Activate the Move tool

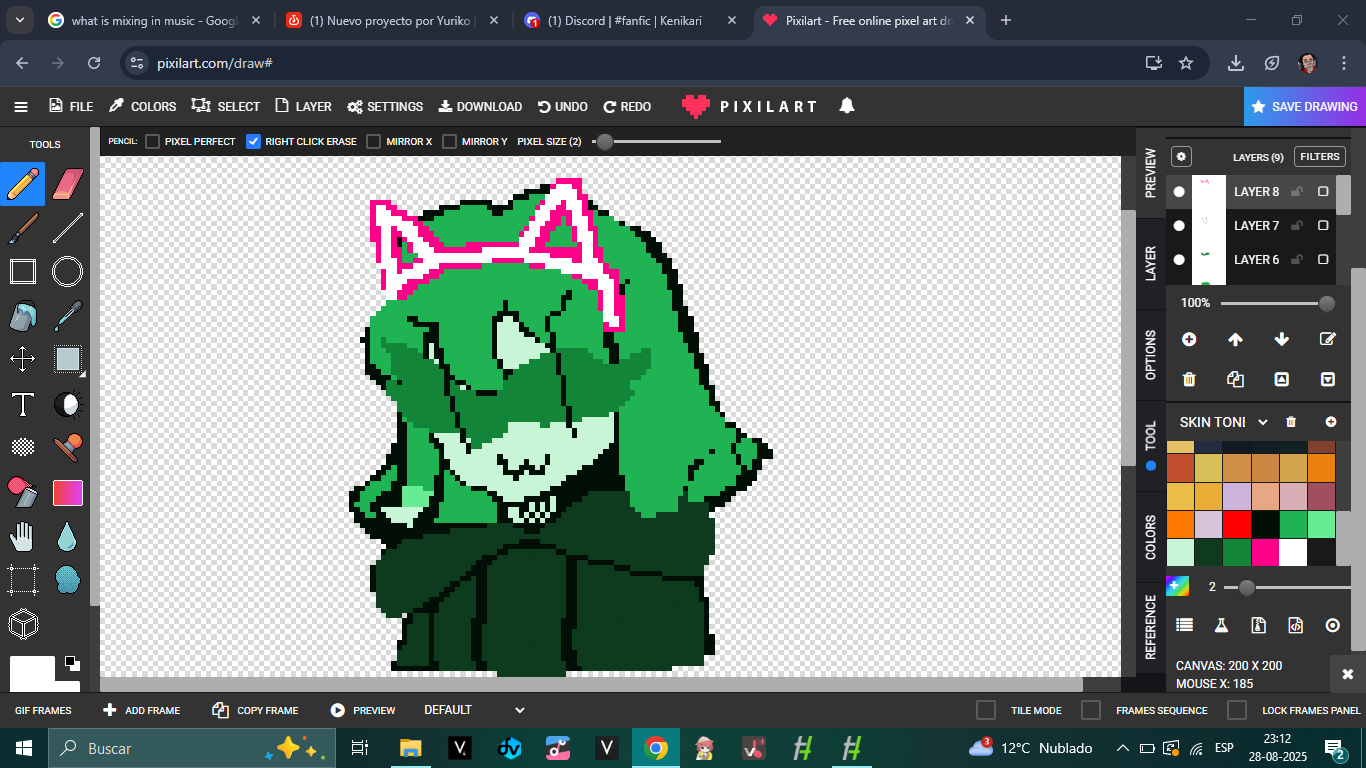coord(23,360)
